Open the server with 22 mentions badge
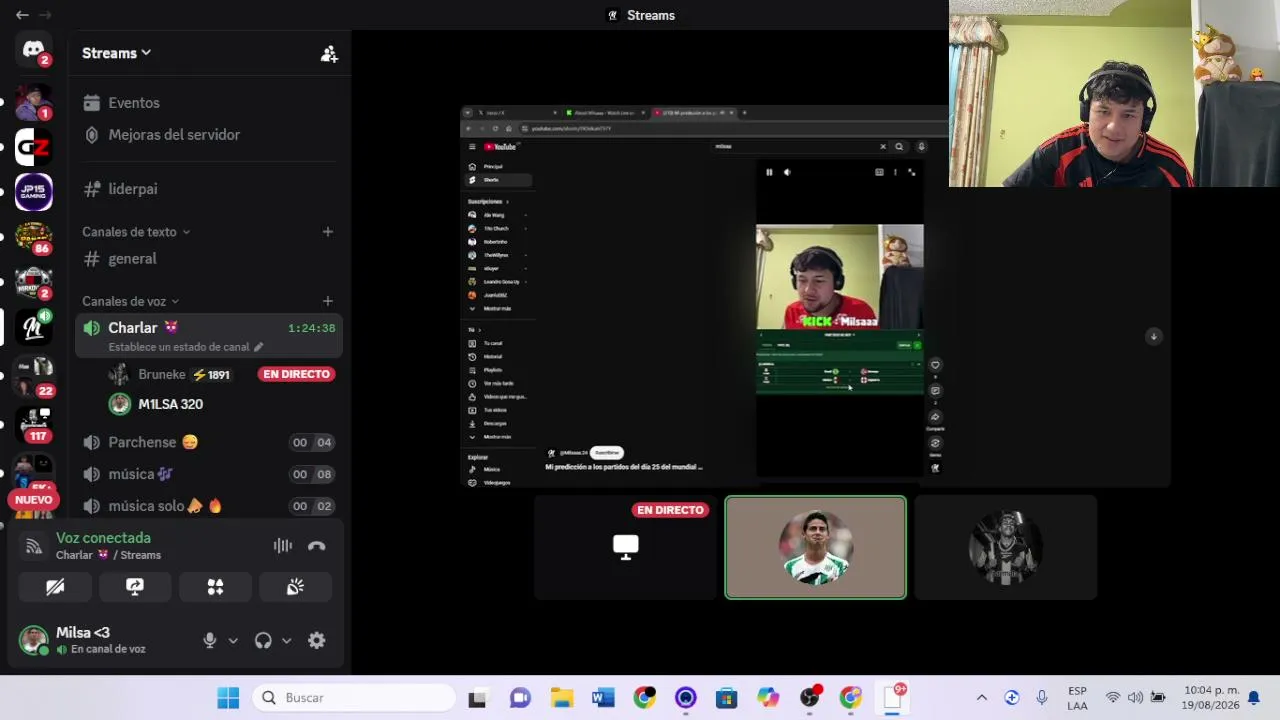This screenshot has width=1280, height=720. point(33,374)
